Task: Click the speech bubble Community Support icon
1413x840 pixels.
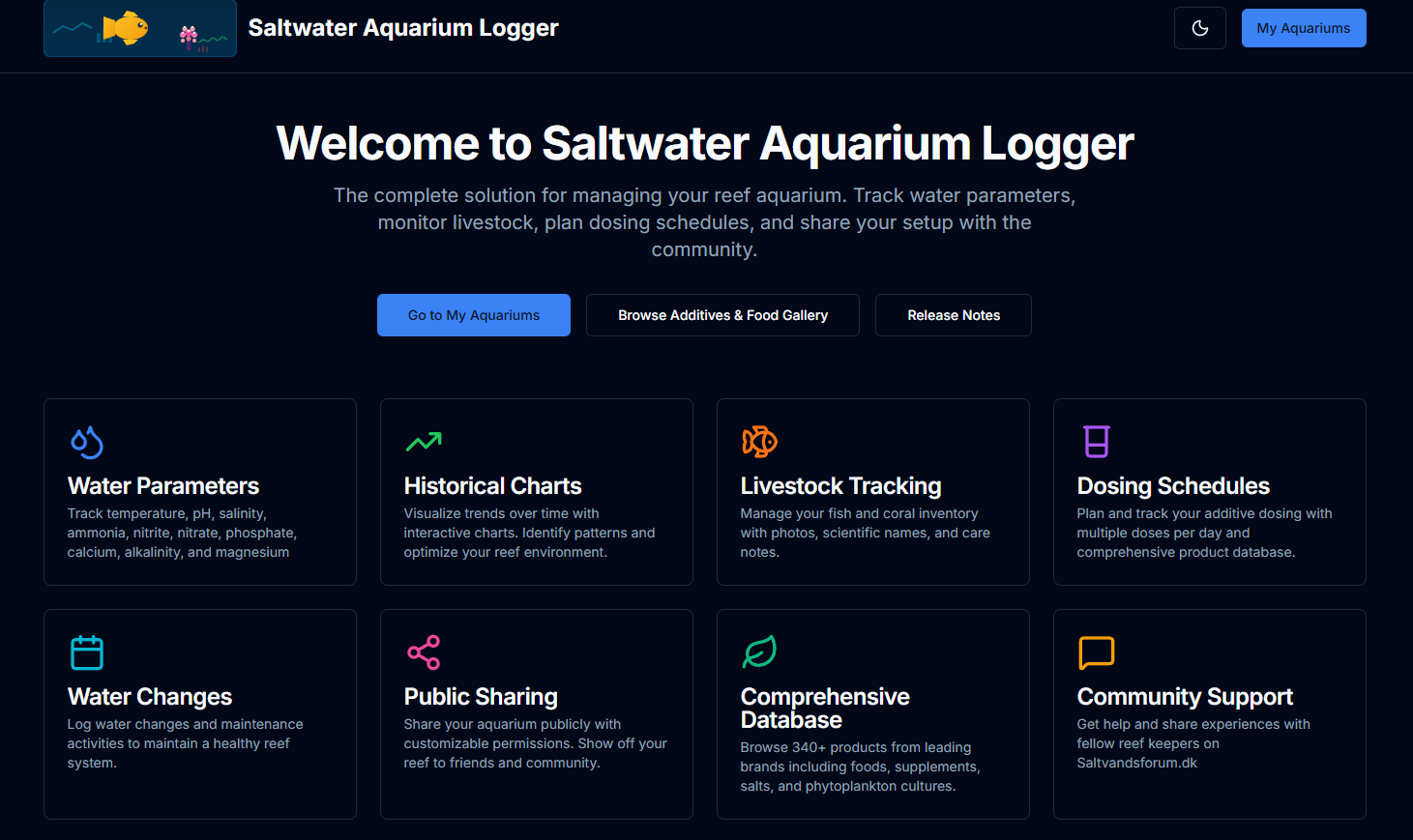Action: point(1096,652)
